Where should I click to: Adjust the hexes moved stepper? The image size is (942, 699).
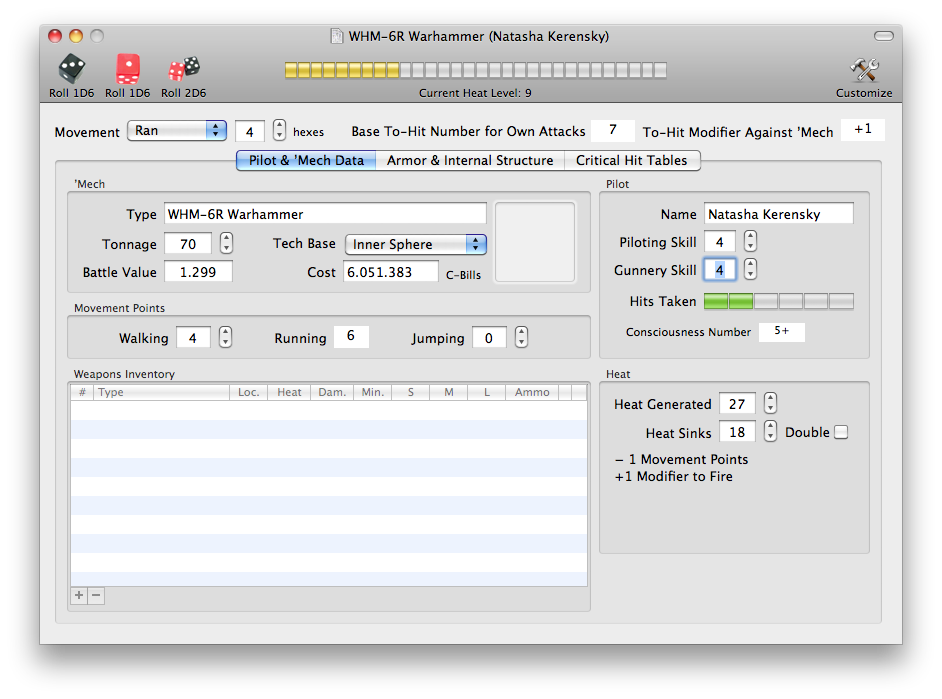point(279,130)
